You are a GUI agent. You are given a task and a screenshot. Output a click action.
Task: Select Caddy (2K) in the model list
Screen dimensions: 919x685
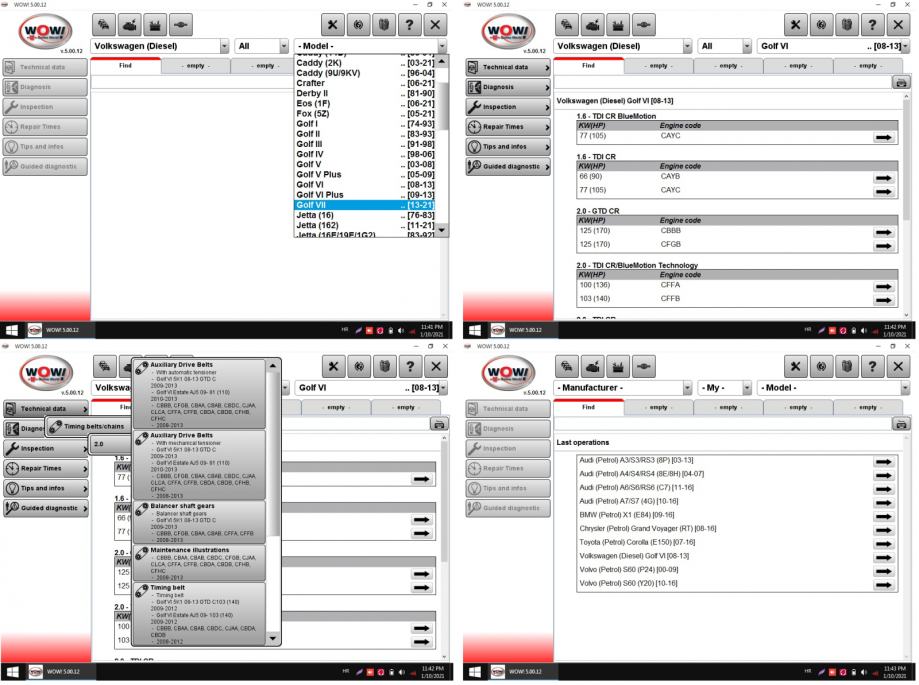pos(365,63)
